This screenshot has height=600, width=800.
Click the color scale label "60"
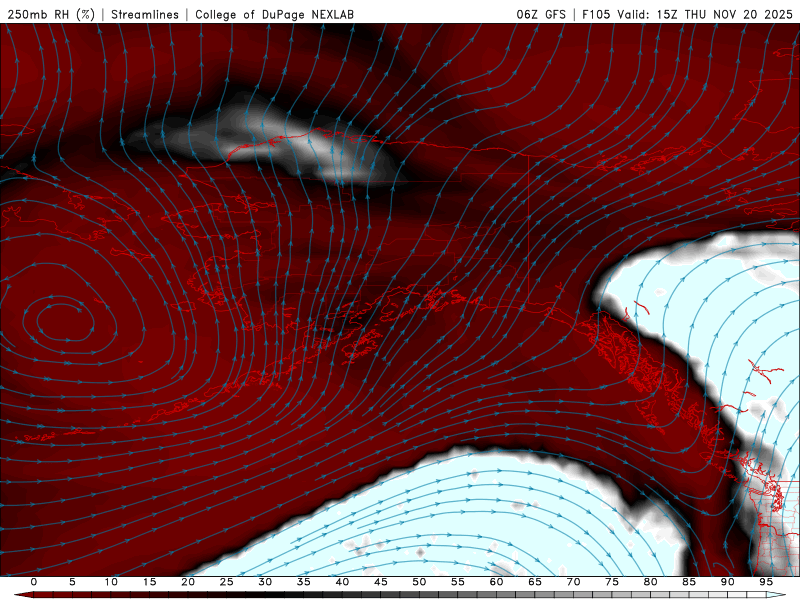pyautogui.click(x=496, y=582)
